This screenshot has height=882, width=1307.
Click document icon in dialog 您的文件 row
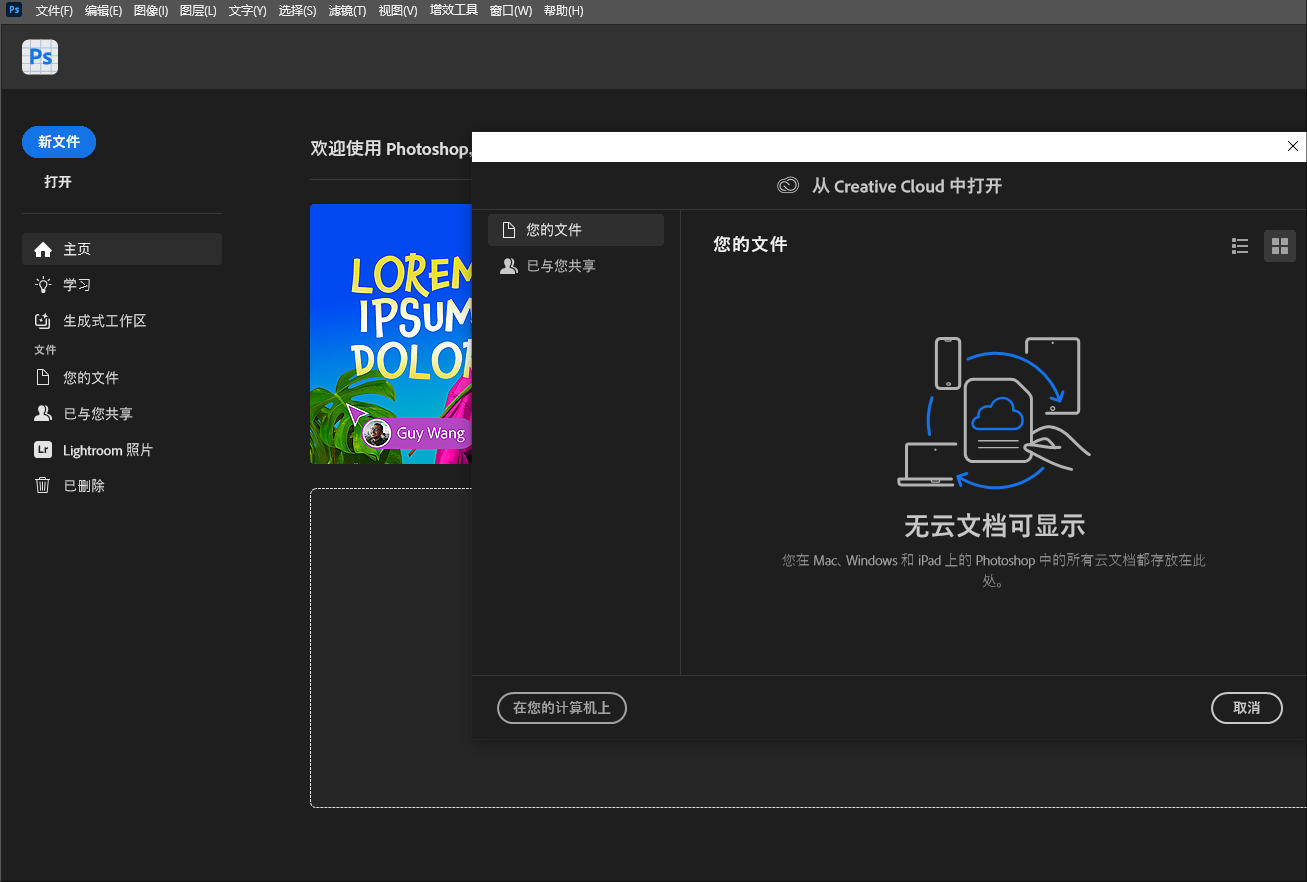tap(508, 230)
